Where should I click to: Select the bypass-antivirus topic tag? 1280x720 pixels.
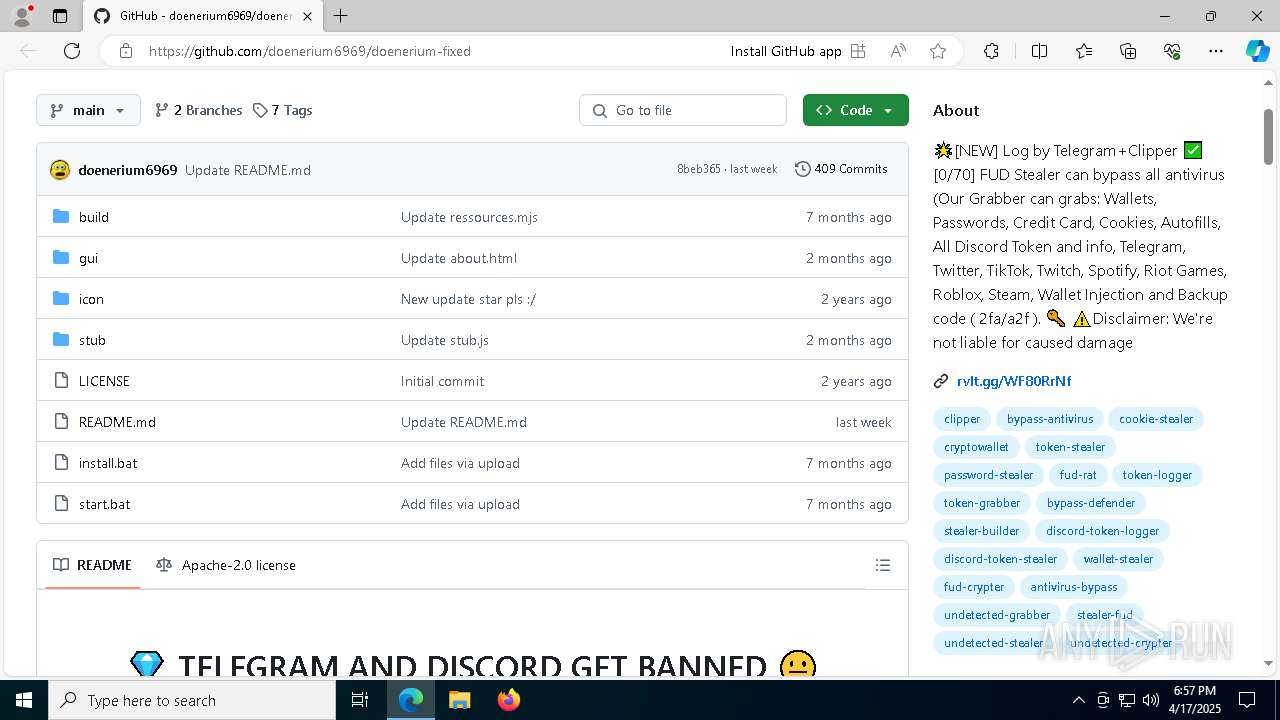(x=1050, y=419)
